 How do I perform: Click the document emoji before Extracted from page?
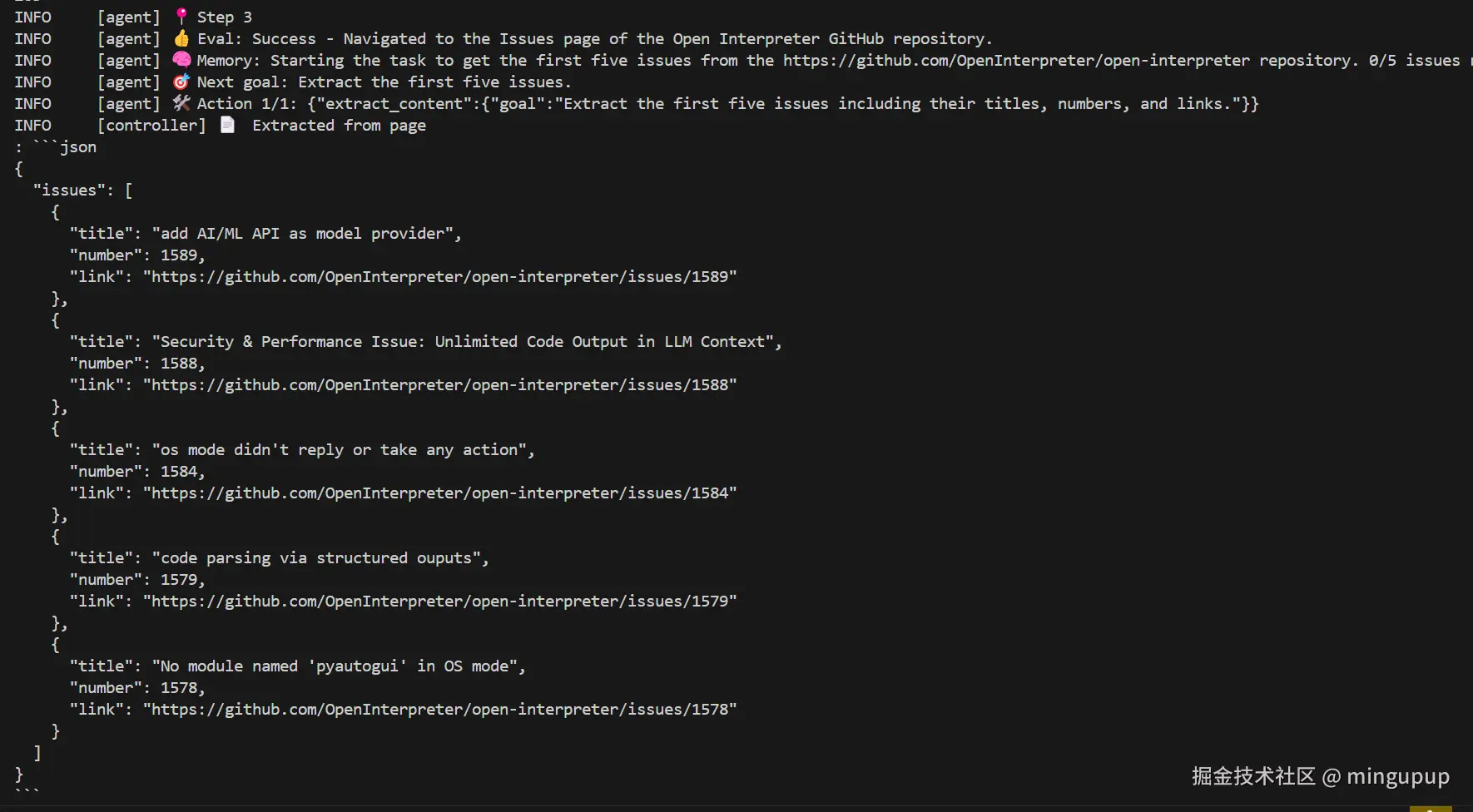point(227,125)
